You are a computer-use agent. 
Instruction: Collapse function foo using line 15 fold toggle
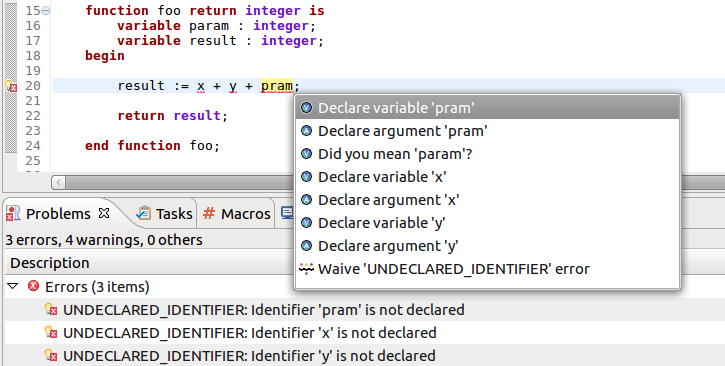click(45, 11)
